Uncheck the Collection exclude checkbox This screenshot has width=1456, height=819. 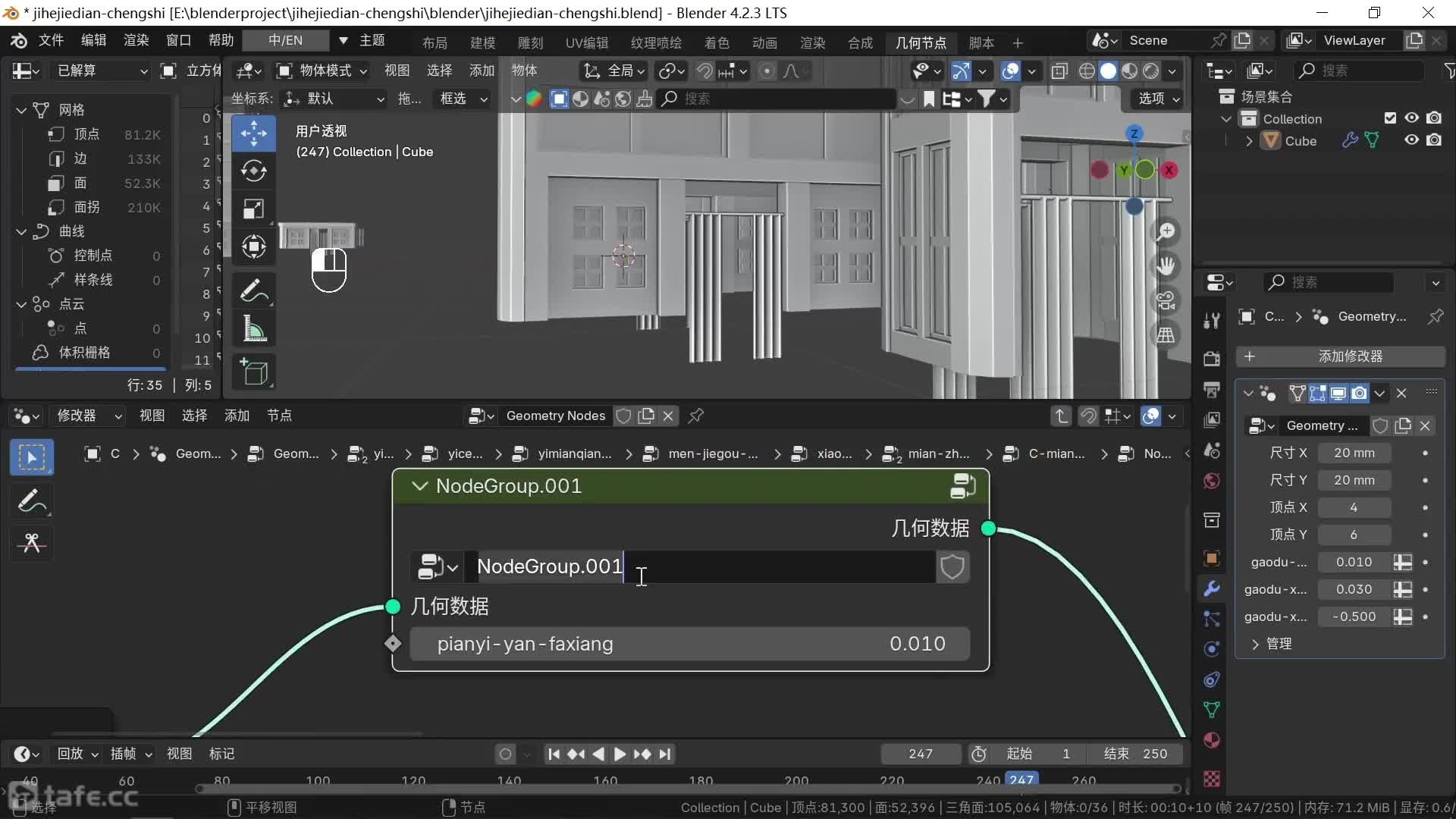[x=1390, y=118]
